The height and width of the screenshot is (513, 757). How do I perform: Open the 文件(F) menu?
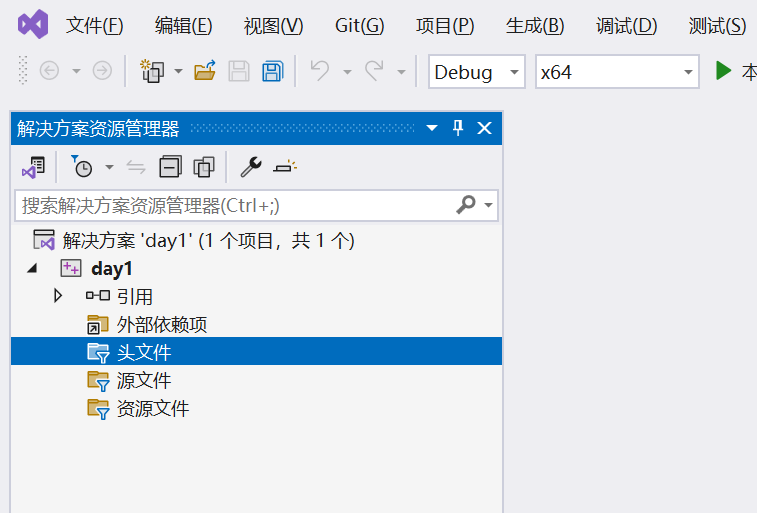(x=95, y=26)
